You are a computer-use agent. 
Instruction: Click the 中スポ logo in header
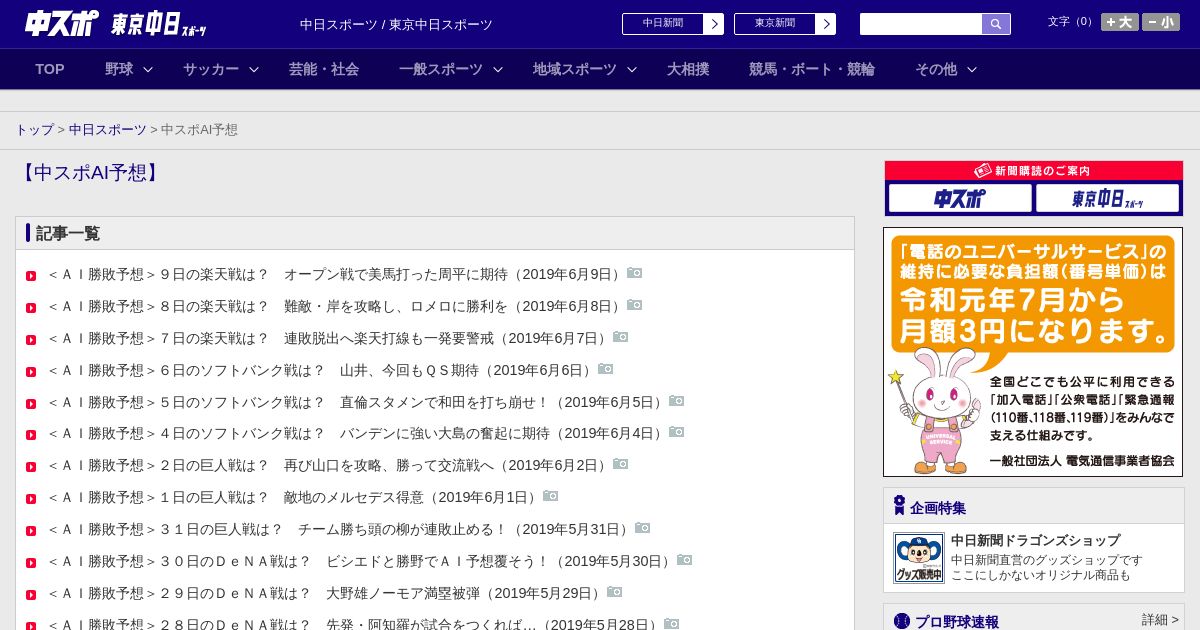click(x=62, y=23)
